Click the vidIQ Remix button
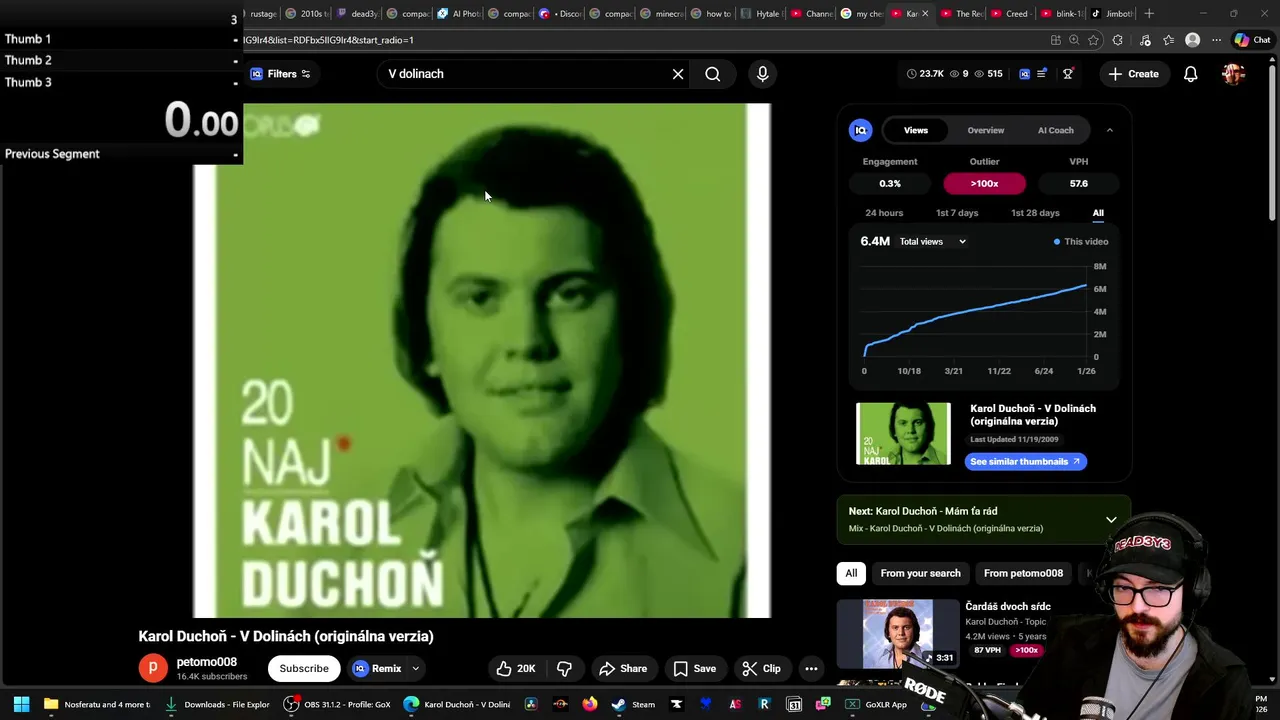This screenshot has height=720, width=1280. coord(378,669)
